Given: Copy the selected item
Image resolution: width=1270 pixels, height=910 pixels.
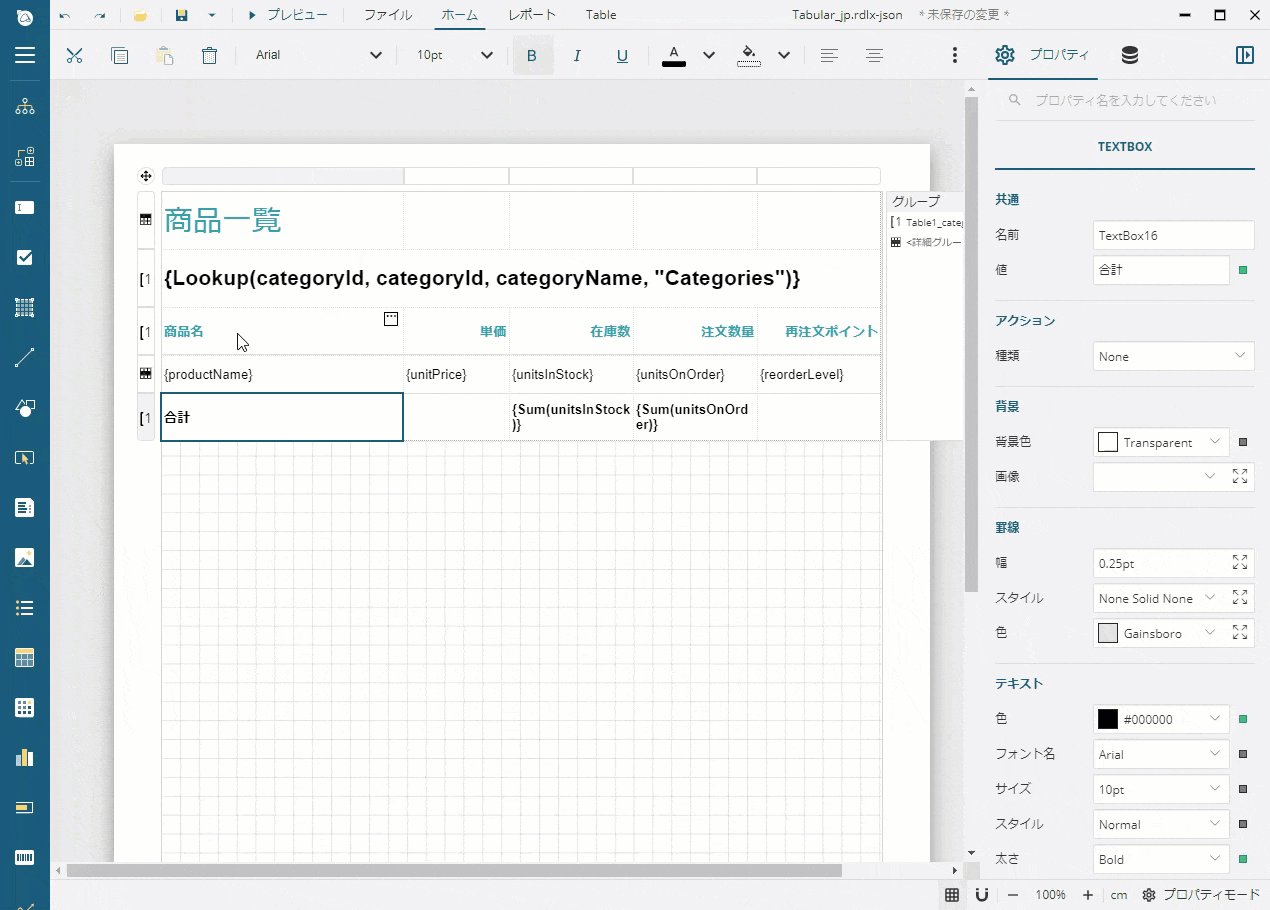Looking at the screenshot, I should click(x=120, y=55).
